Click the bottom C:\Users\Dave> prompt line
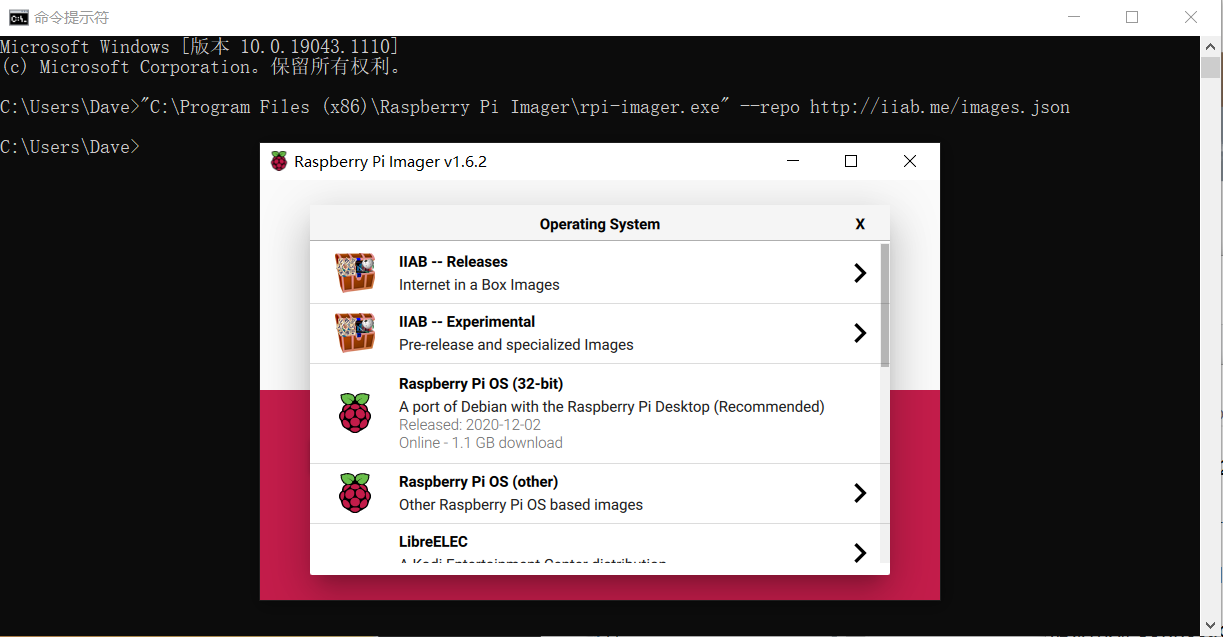 tap(70, 147)
